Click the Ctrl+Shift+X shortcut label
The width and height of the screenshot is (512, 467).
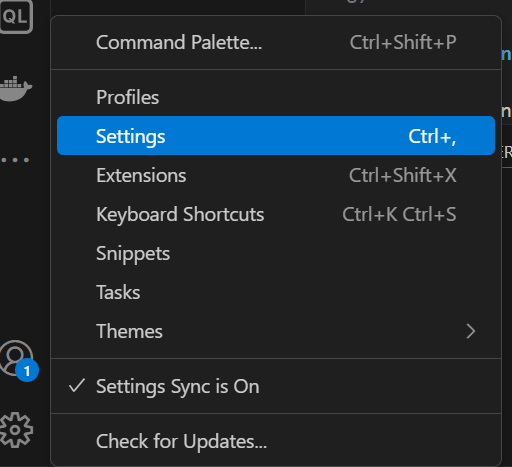(403, 175)
